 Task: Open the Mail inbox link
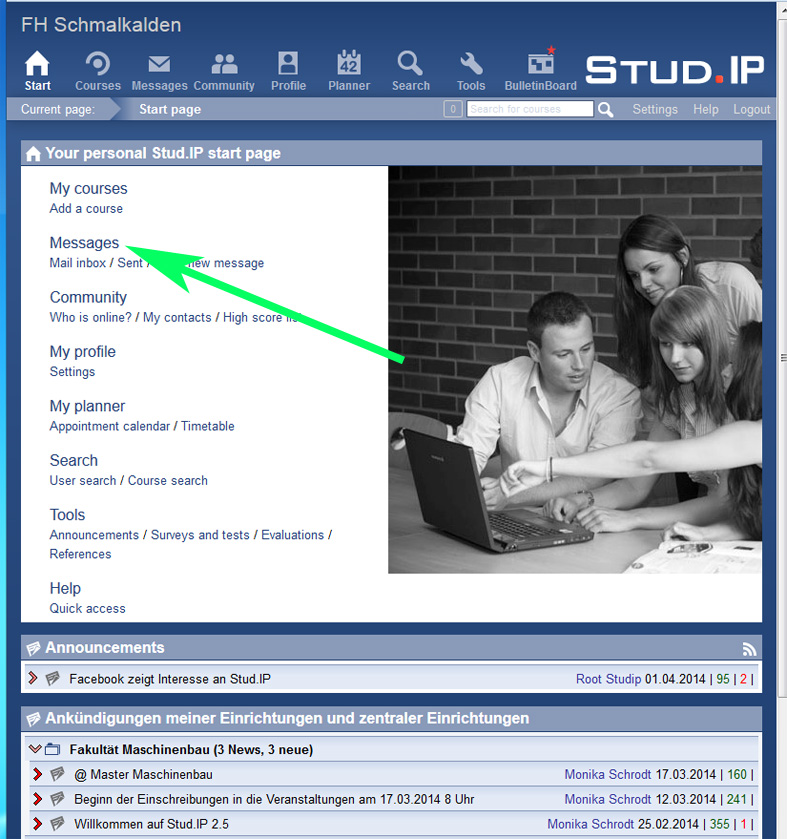pos(78,263)
